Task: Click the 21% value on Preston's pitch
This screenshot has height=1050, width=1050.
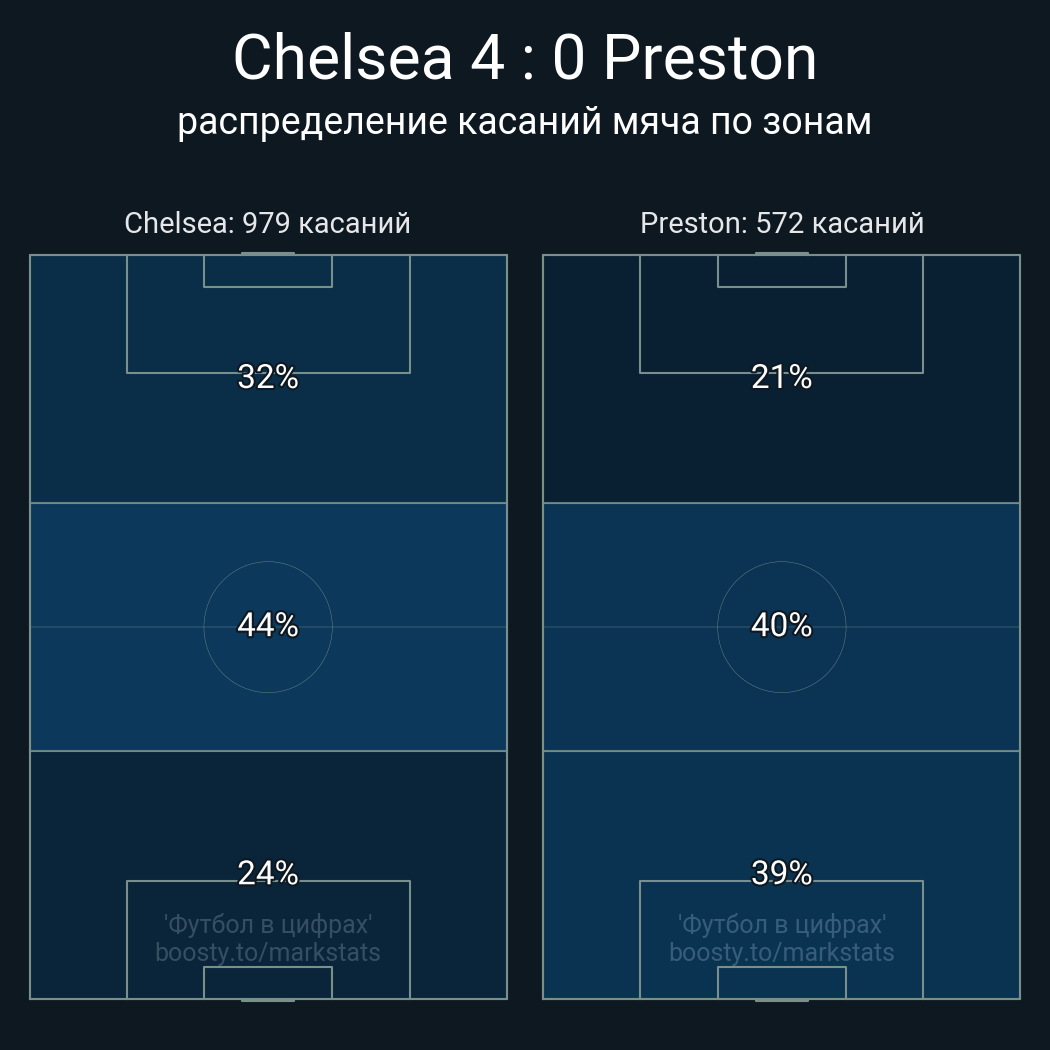Action: [x=781, y=377]
